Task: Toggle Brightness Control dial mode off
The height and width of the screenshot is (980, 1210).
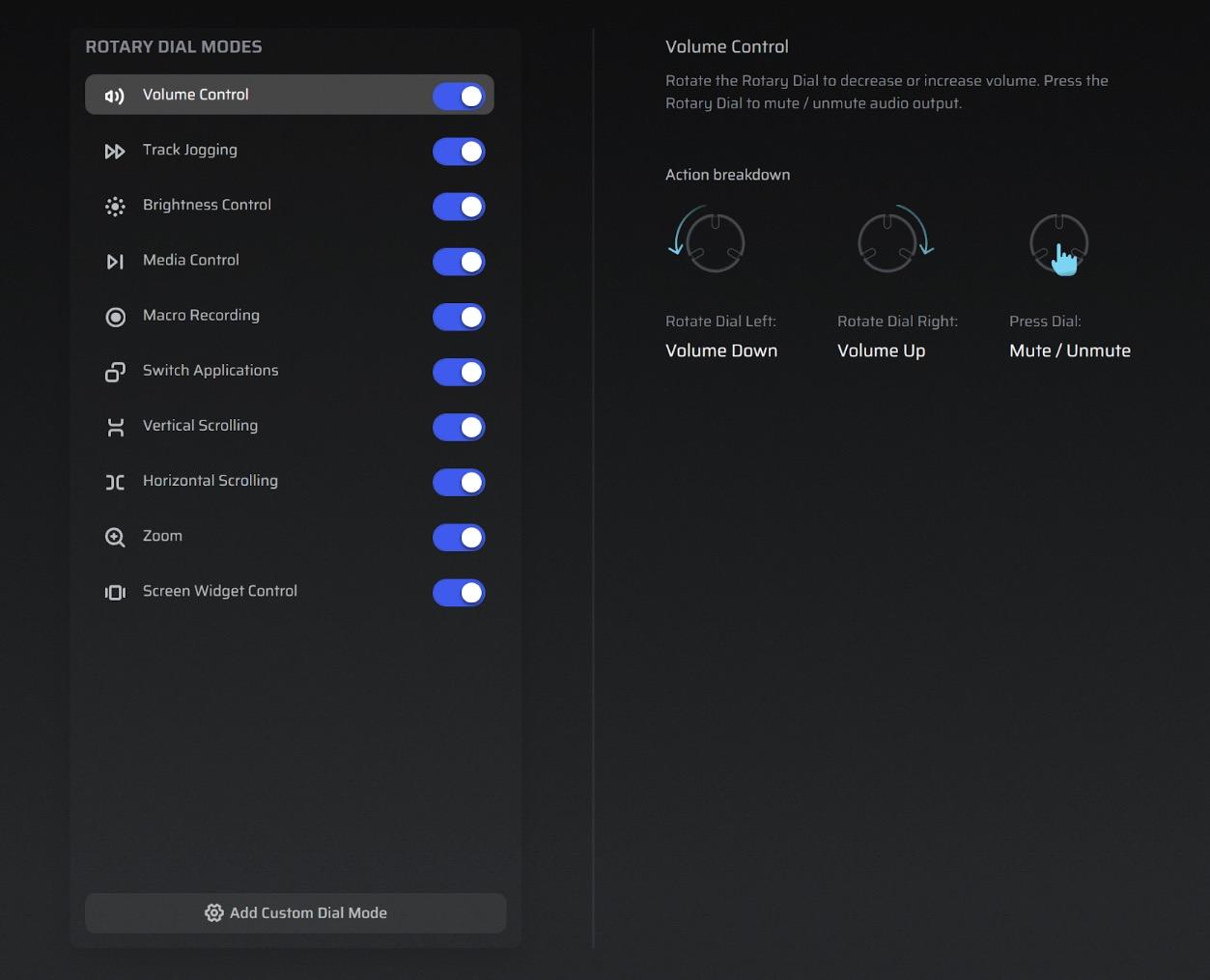Action: point(459,207)
